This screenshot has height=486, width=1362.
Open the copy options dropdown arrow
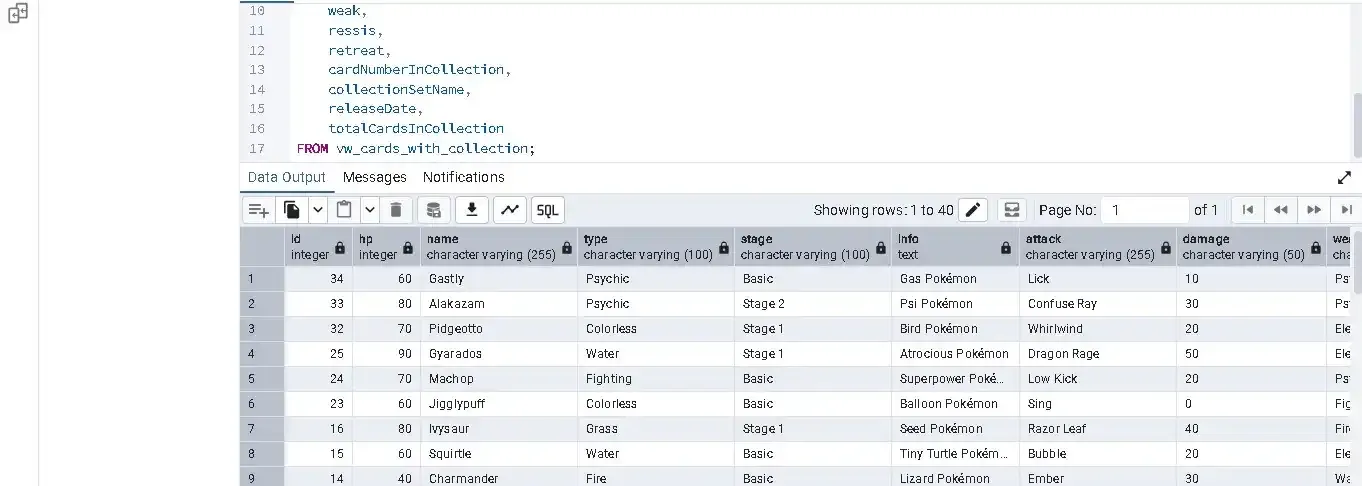click(x=317, y=210)
